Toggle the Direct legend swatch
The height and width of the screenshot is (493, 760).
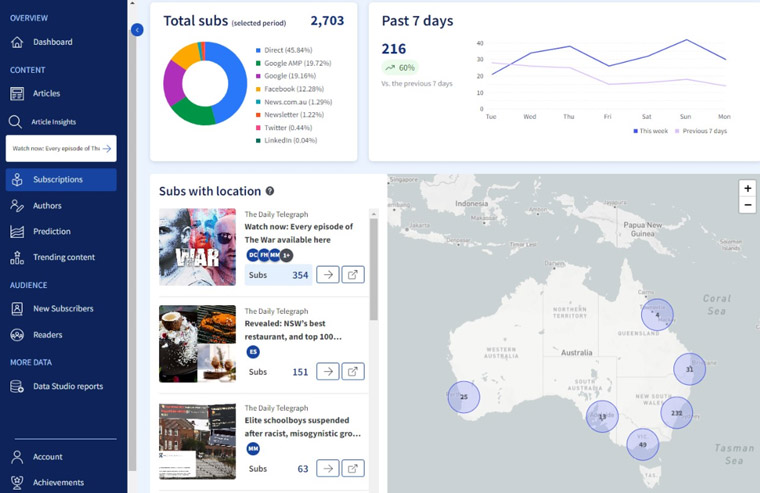point(258,50)
